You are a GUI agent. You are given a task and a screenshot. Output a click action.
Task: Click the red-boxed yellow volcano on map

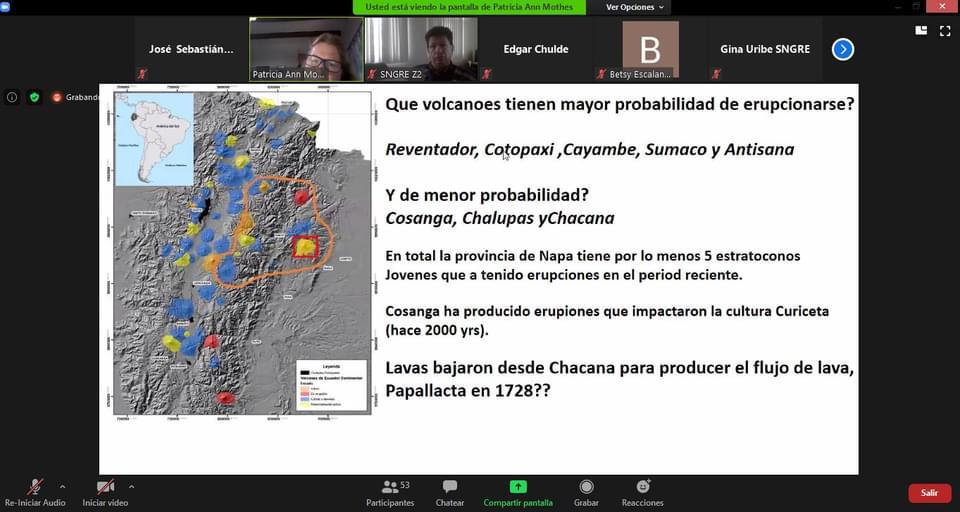click(x=306, y=247)
